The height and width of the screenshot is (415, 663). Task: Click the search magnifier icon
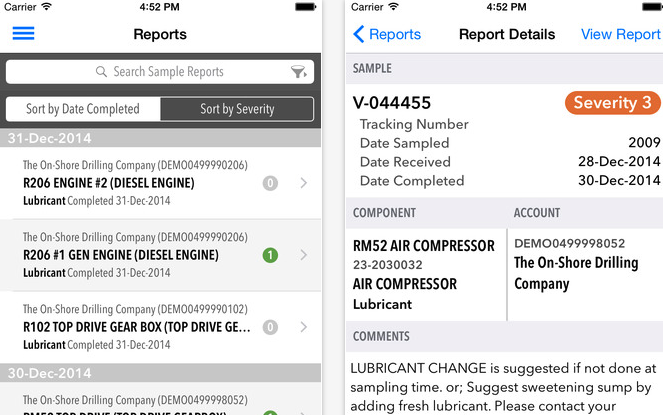[x=101, y=72]
